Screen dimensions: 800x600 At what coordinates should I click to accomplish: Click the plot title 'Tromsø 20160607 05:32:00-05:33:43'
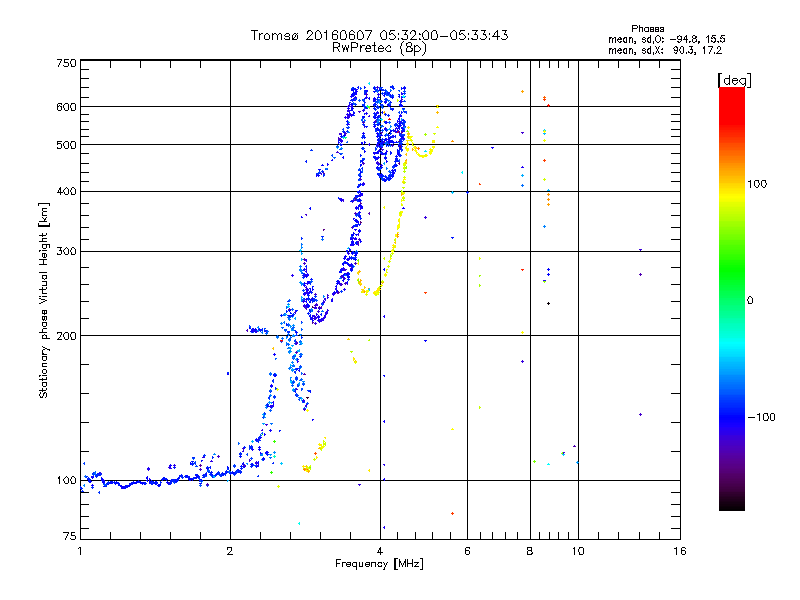tap(380, 35)
